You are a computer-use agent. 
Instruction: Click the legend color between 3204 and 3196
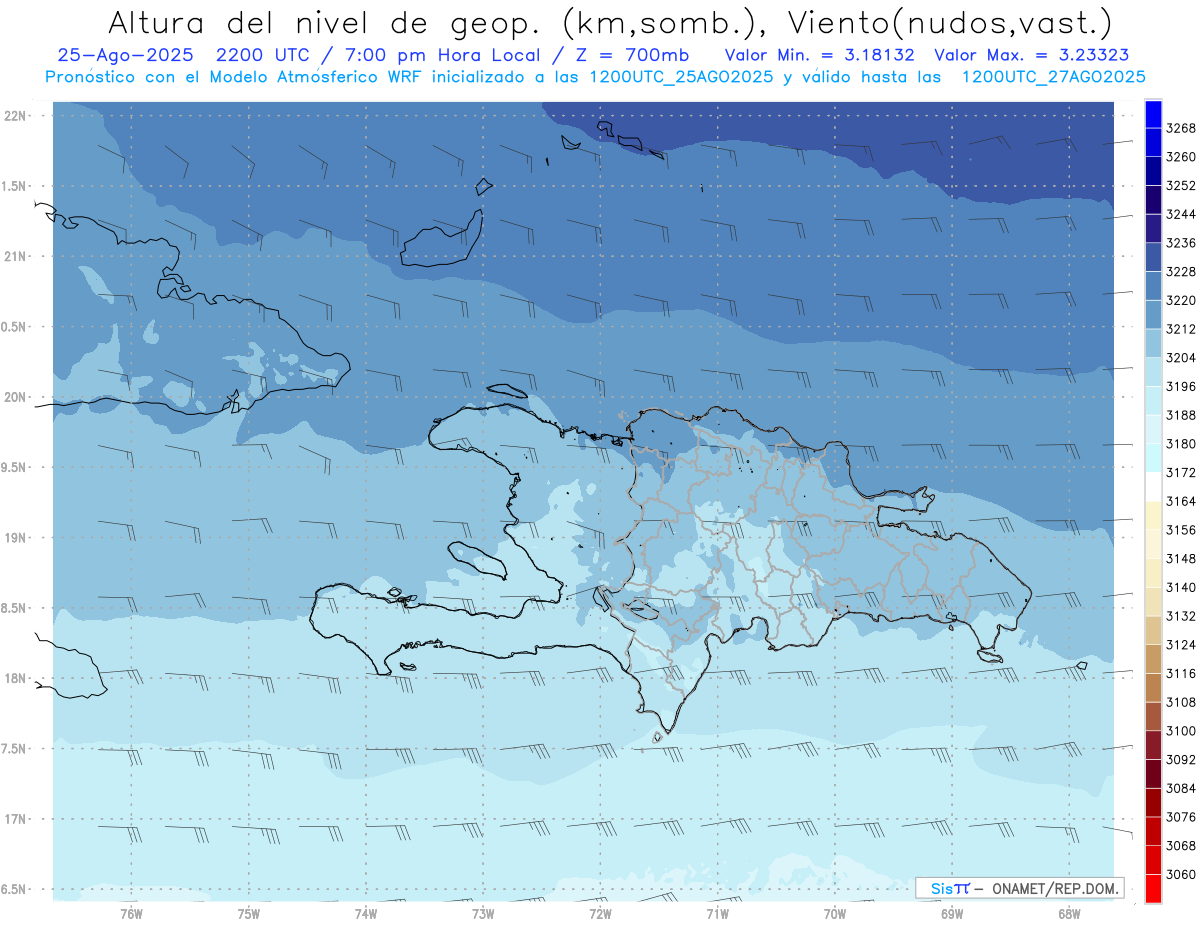point(1153,373)
